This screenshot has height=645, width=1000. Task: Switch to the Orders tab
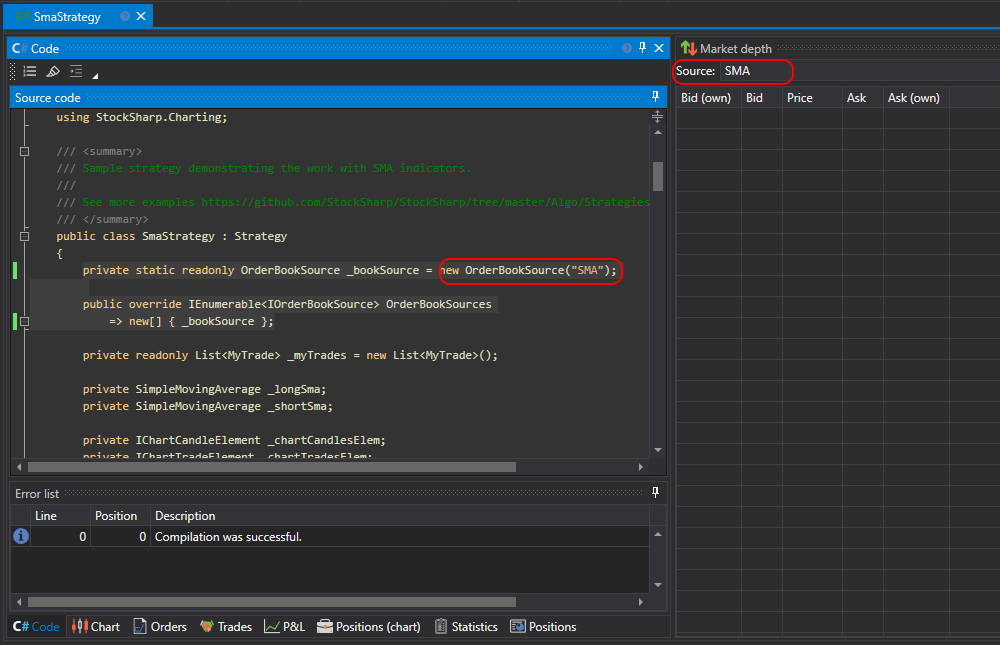(159, 626)
